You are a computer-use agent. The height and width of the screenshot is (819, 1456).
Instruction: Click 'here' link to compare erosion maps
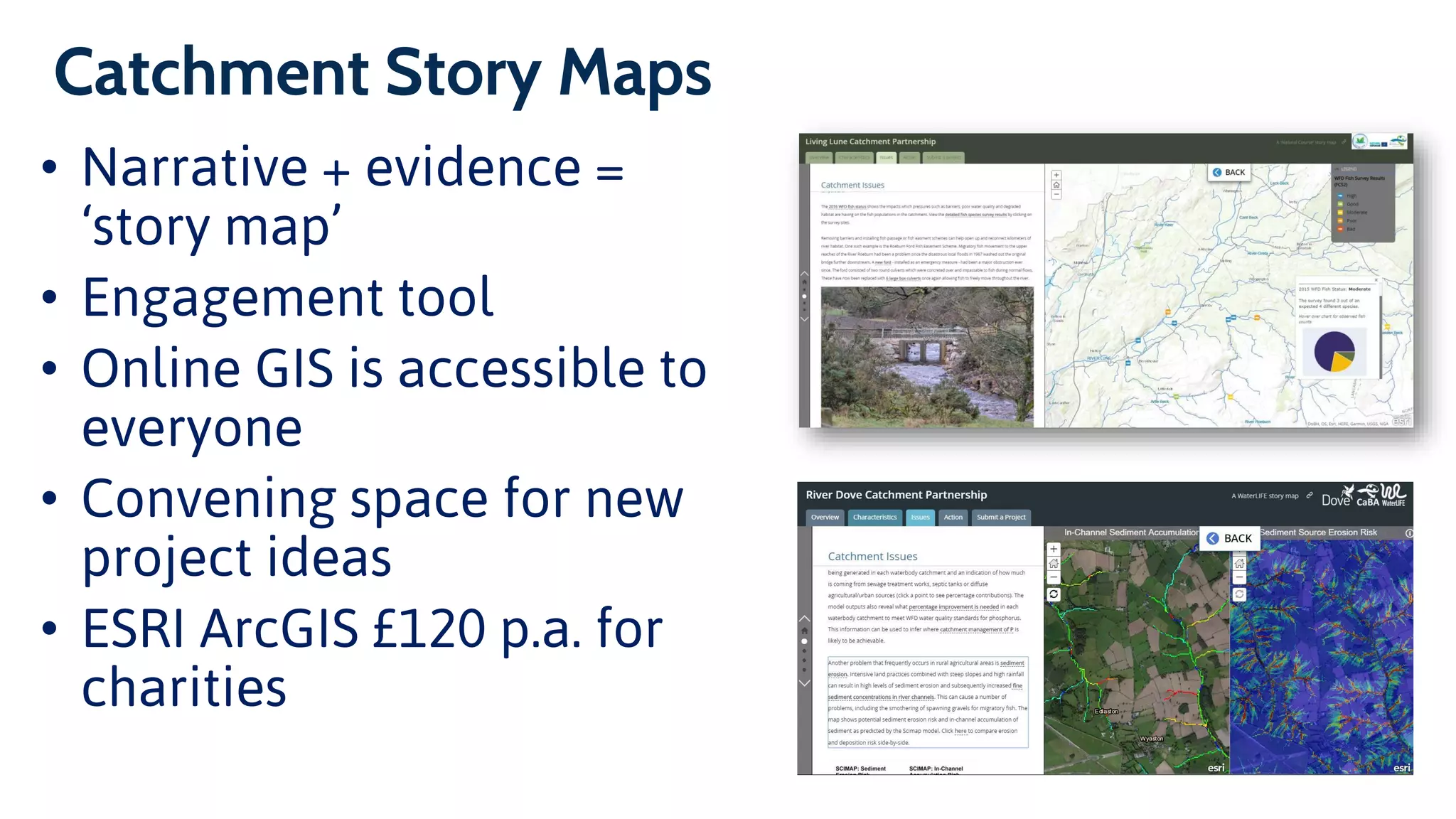click(960, 731)
